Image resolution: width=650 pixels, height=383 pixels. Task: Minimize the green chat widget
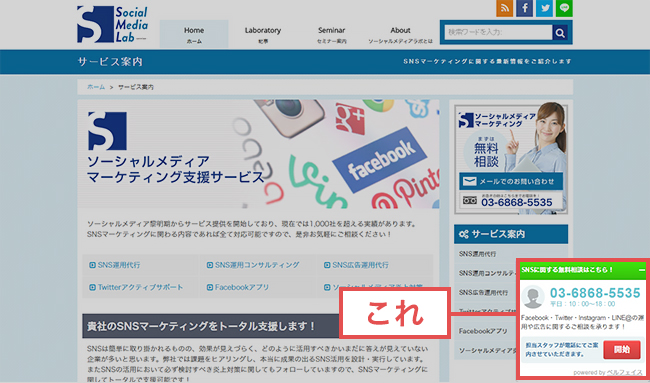[642, 270]
